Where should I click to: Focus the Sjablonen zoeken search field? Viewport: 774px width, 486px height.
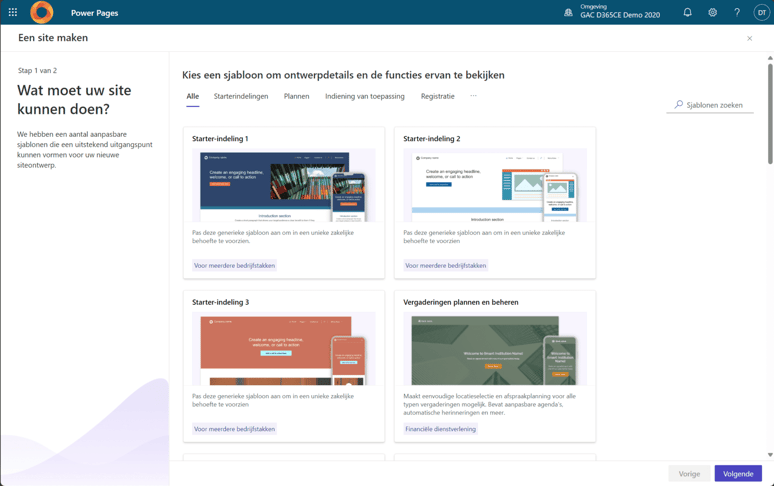coord(710,105)
